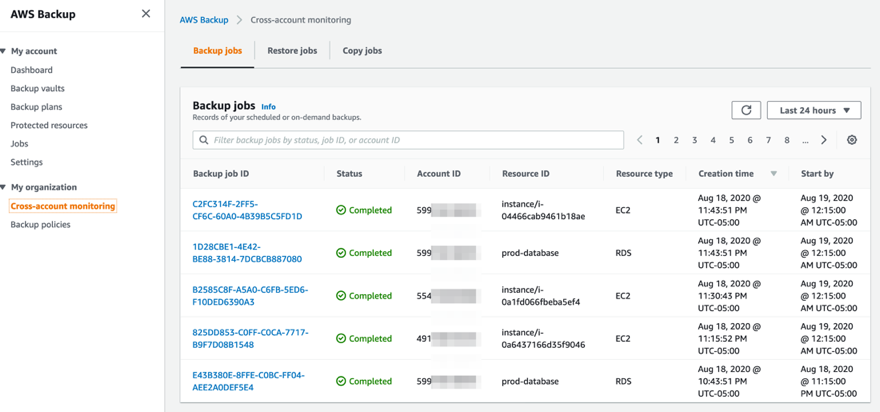Click the Resource type column header
This screenshot has width=880, height=412.
click(x=644, y=174)
